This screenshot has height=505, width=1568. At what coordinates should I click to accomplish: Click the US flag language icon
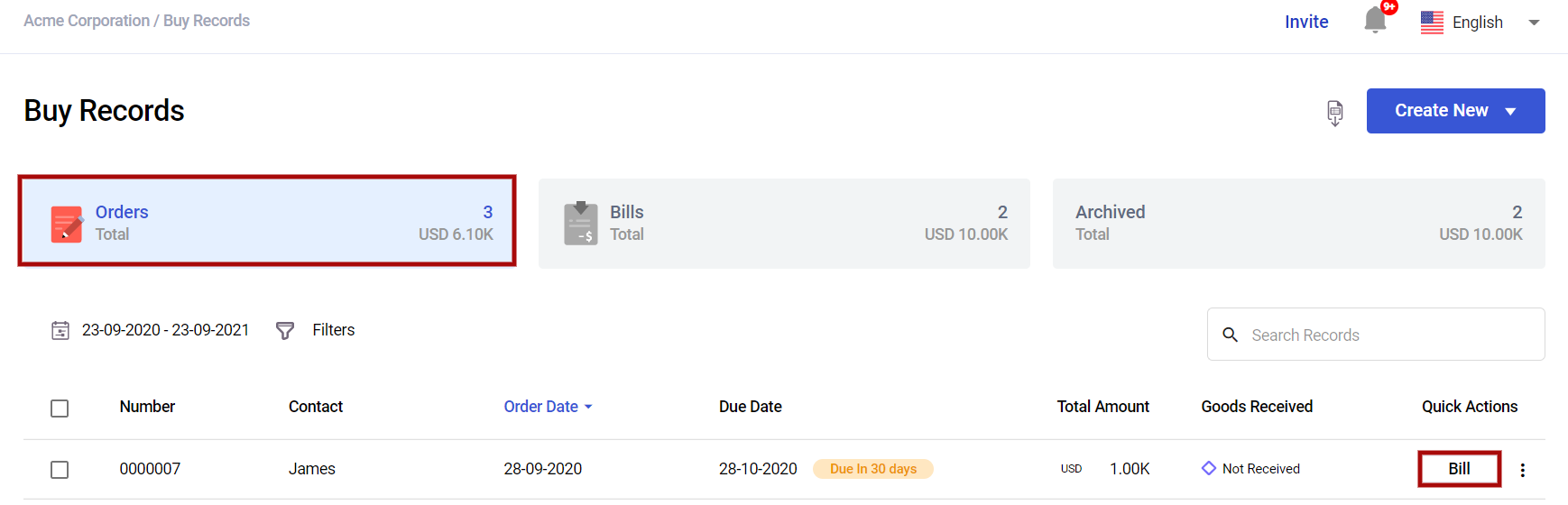(x=1432, y=22)
